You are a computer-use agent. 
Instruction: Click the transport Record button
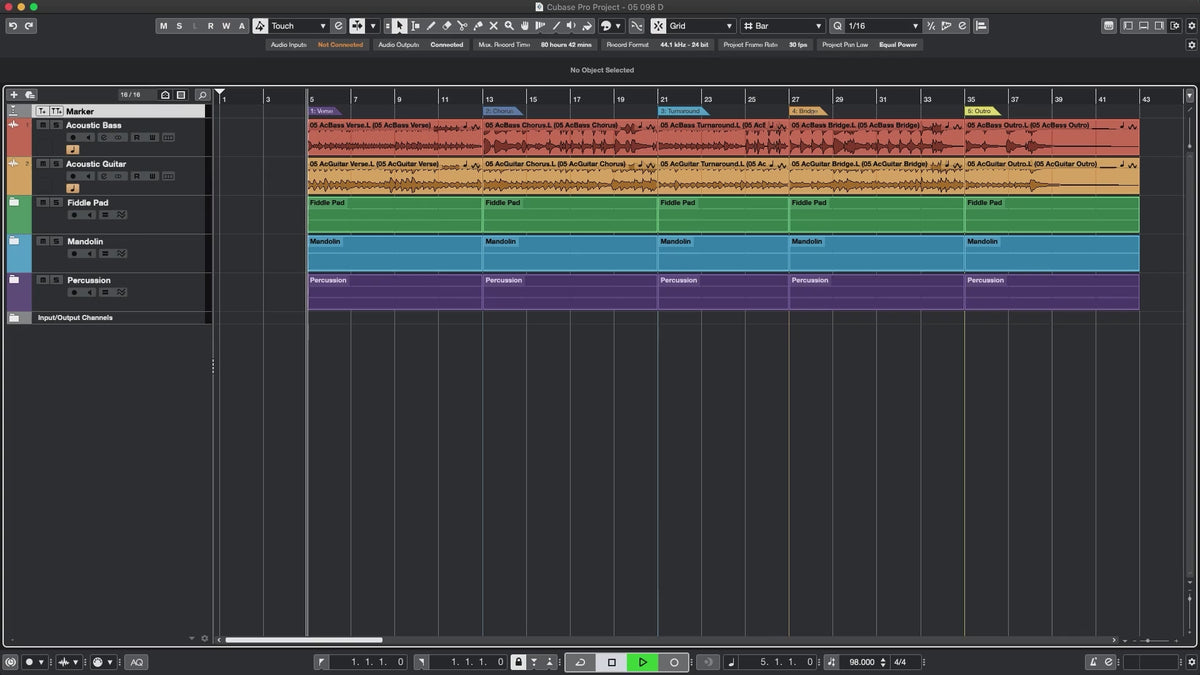coord(674,662)
